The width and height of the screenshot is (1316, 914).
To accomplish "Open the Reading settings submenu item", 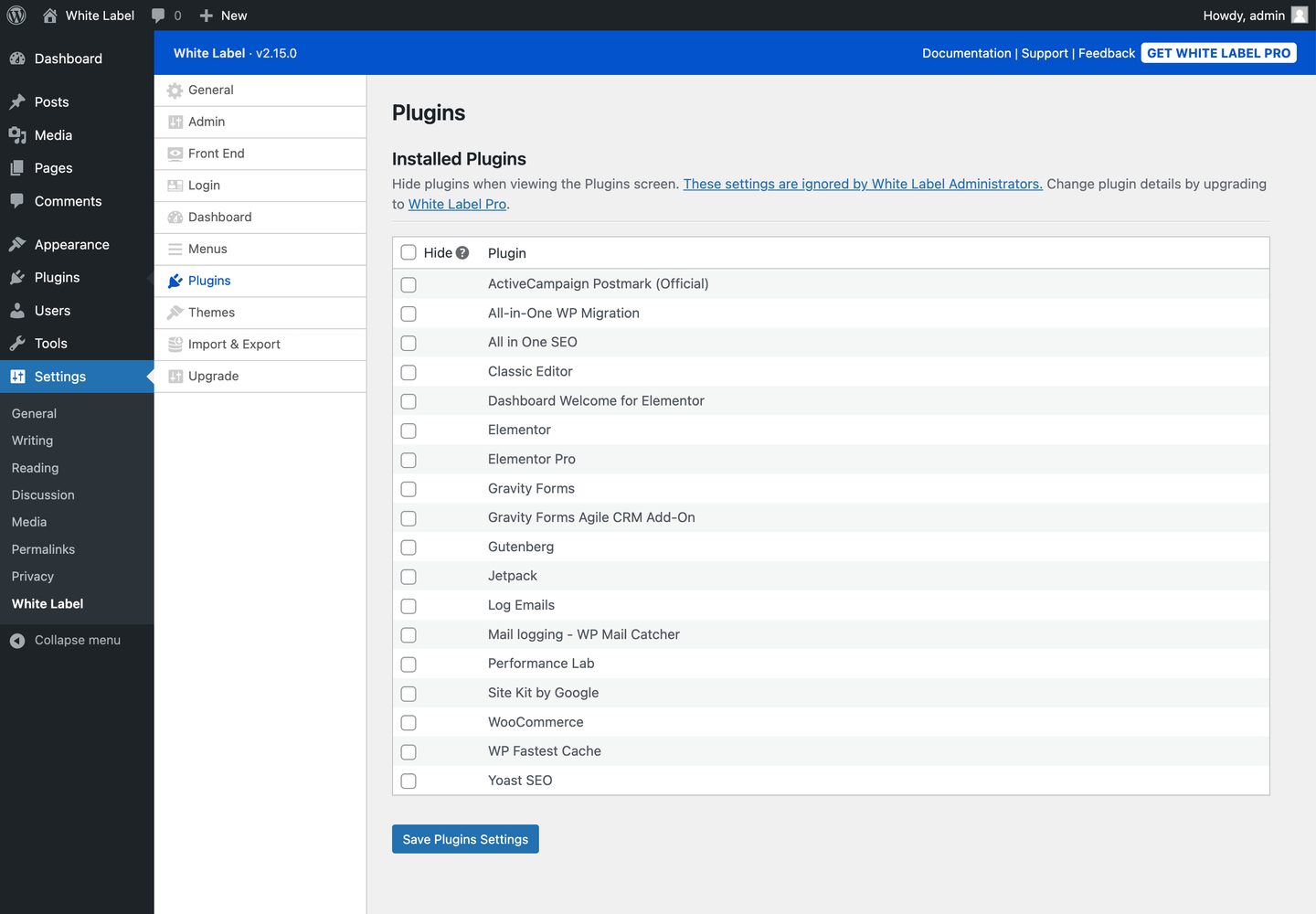I will point(35,468).
